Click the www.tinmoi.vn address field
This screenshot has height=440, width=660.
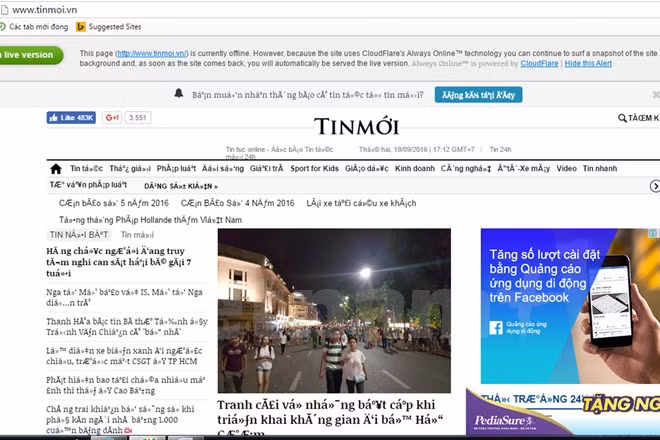click(44, 10)
